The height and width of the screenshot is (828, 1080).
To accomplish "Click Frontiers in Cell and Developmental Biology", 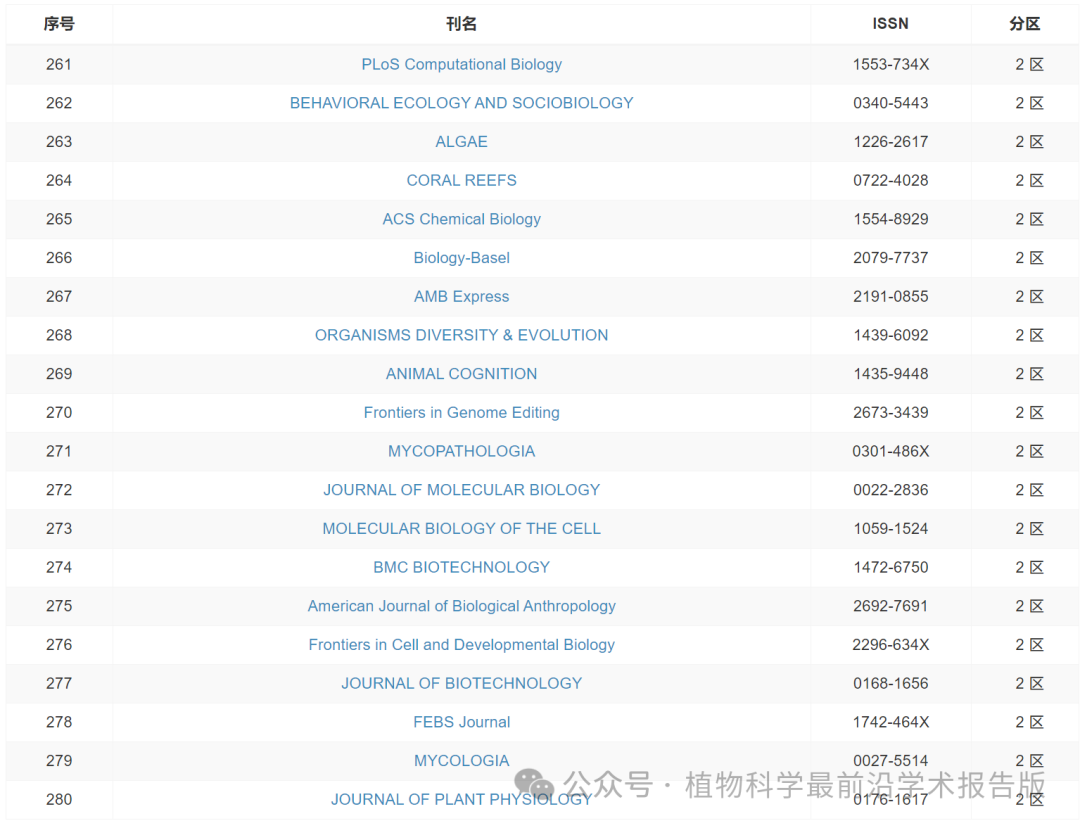I will 461,645.
